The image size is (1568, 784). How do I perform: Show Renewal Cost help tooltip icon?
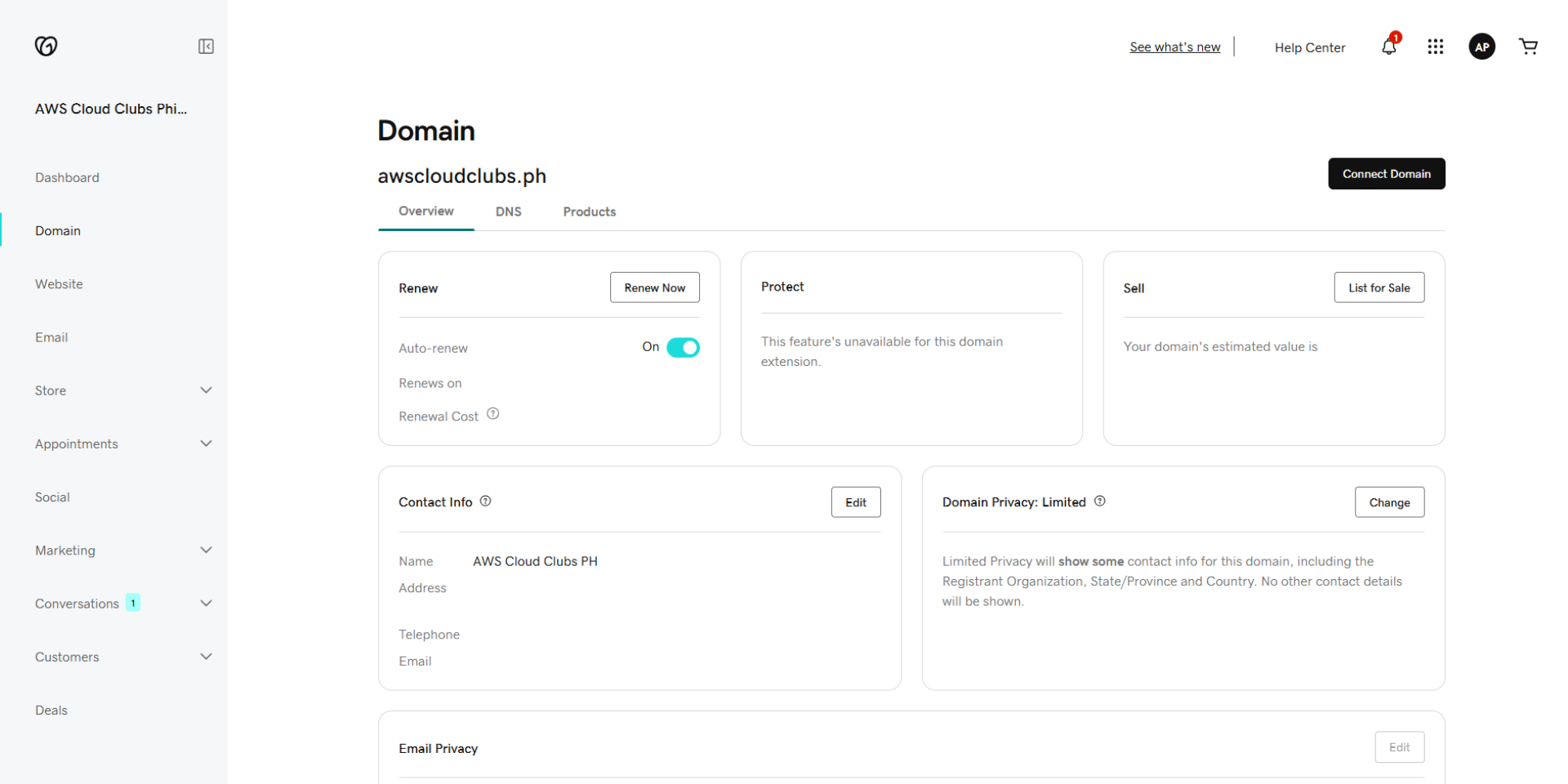[493, 414]
